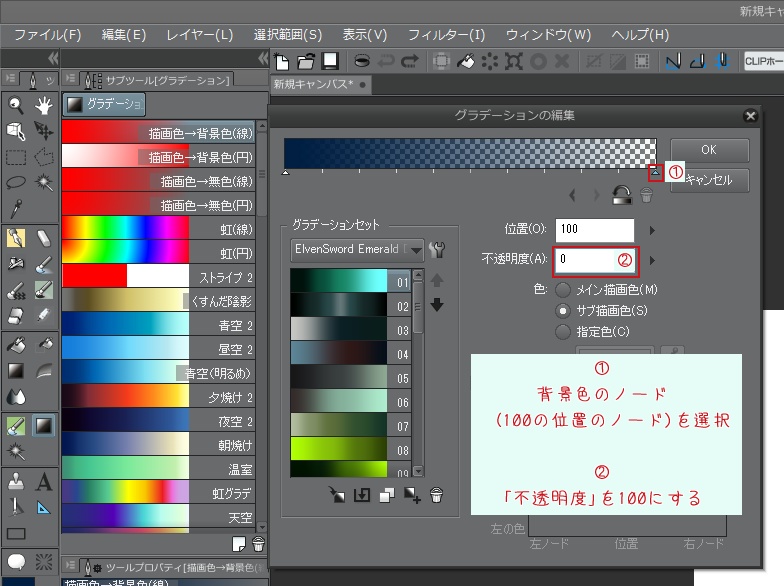Open the フィルター menu
This screenshot has height=586, width=784.
point(446,35)
